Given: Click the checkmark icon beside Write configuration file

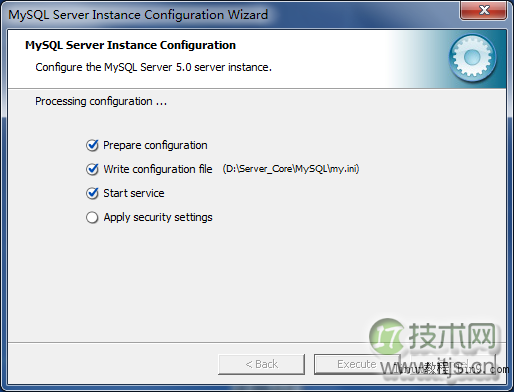Looking at the screenshot, I should tap(92, 169).
